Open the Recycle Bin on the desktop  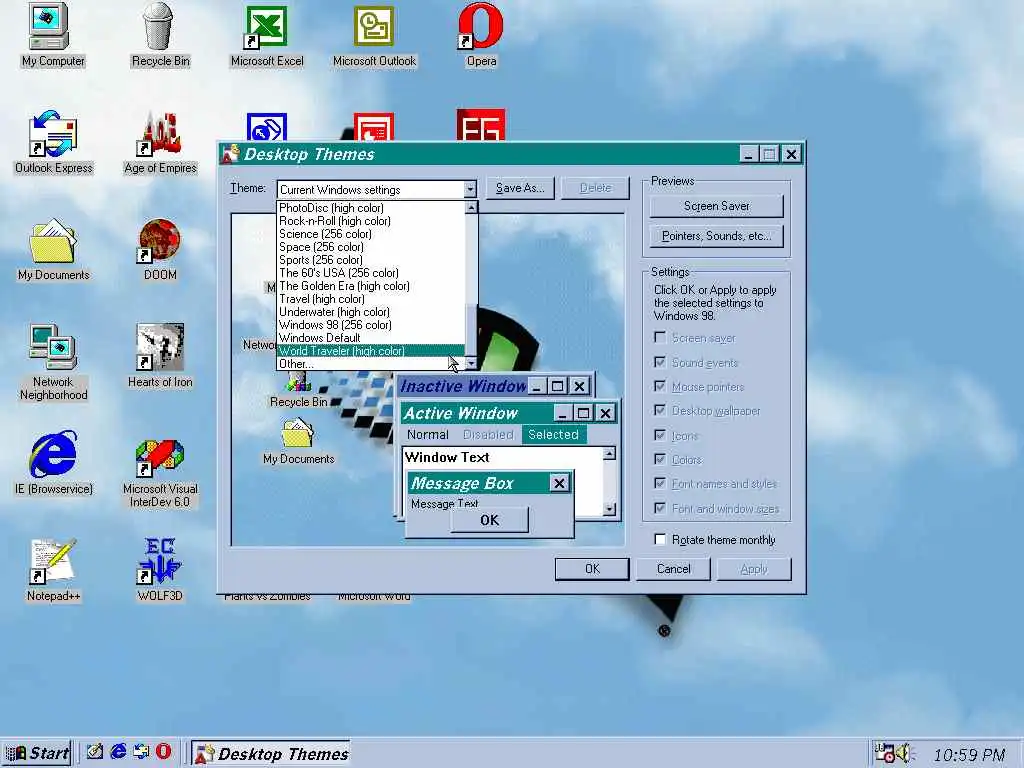pos(160,34)
